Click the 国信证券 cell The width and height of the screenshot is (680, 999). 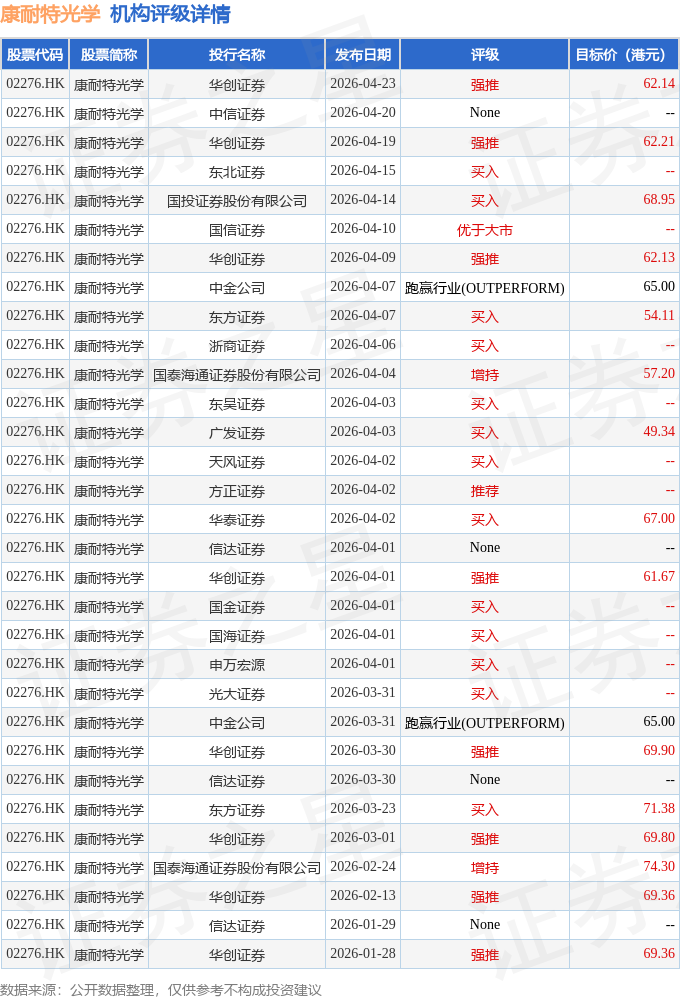point(236,229)
